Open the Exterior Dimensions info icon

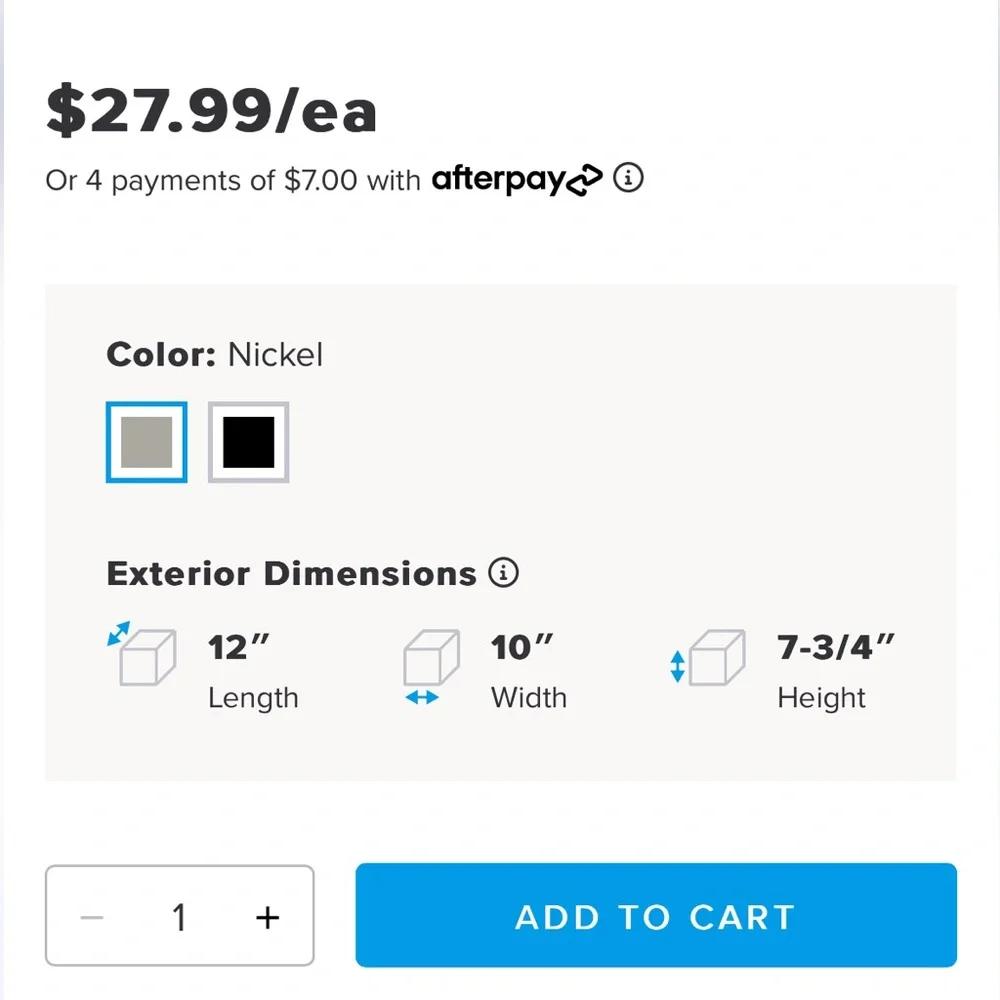pyautogui.click(x=504, y=572)
